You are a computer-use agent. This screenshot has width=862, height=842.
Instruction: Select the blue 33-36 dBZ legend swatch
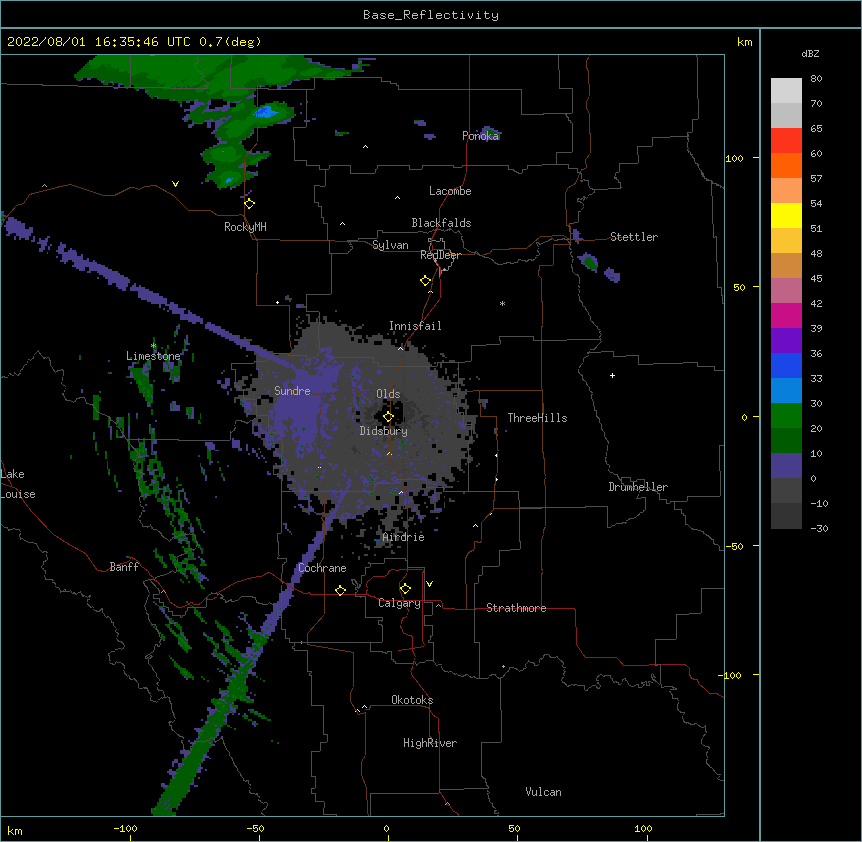[786, 365]
